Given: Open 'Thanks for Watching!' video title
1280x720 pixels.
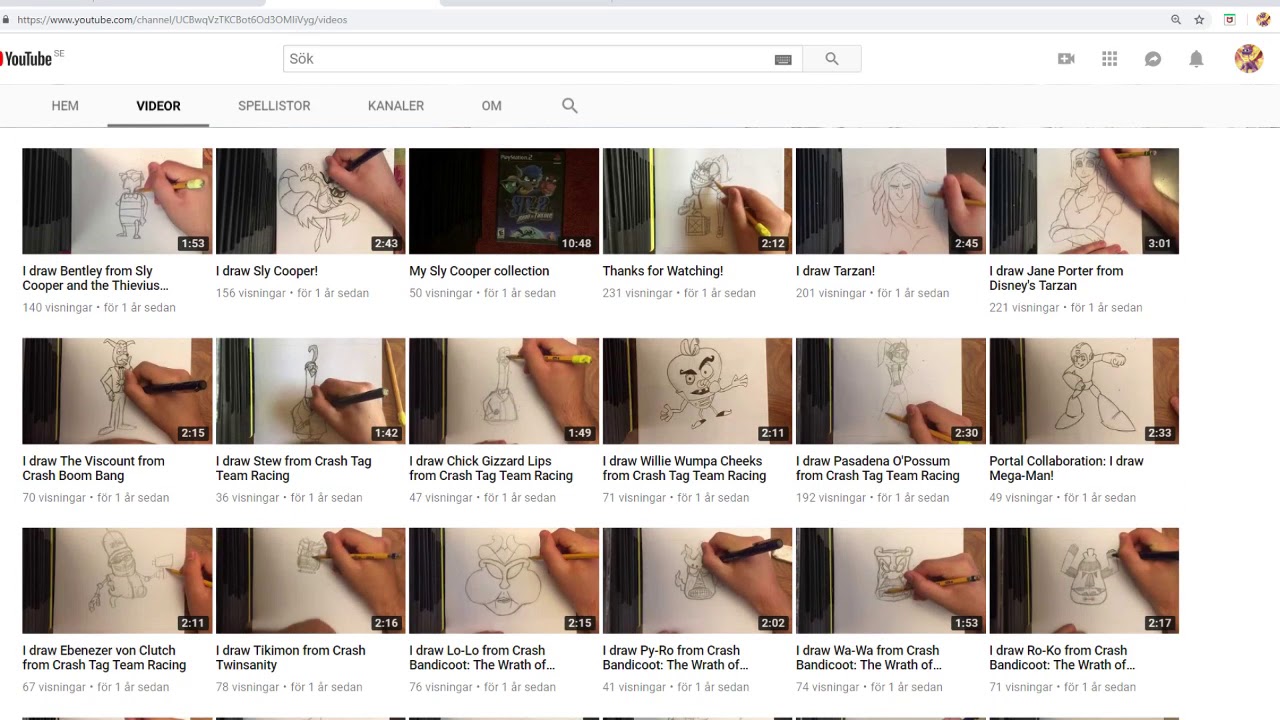Looking at the screenshot, I should (663, 271).
